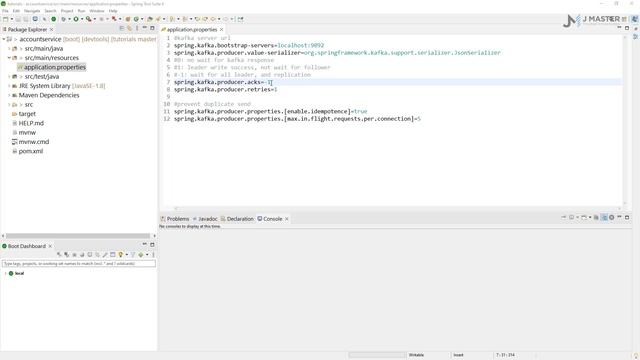Click the Pin Editor icon at toolbar end
Image resolution: width=640 pixels, height=360 pixels.
click(240, 19)
